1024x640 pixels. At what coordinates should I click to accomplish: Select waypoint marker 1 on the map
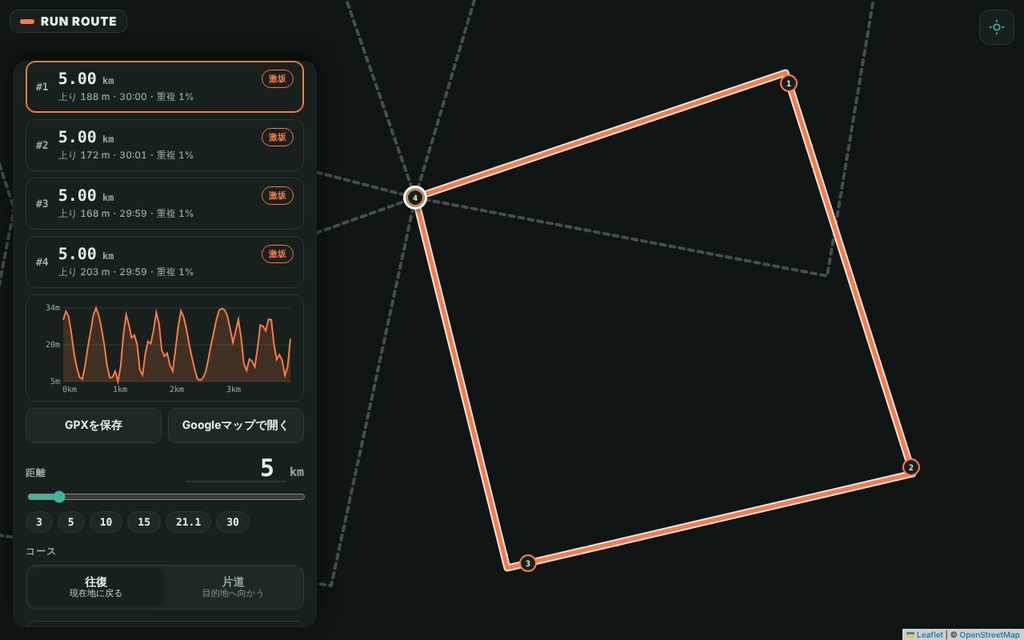point(788,84)
